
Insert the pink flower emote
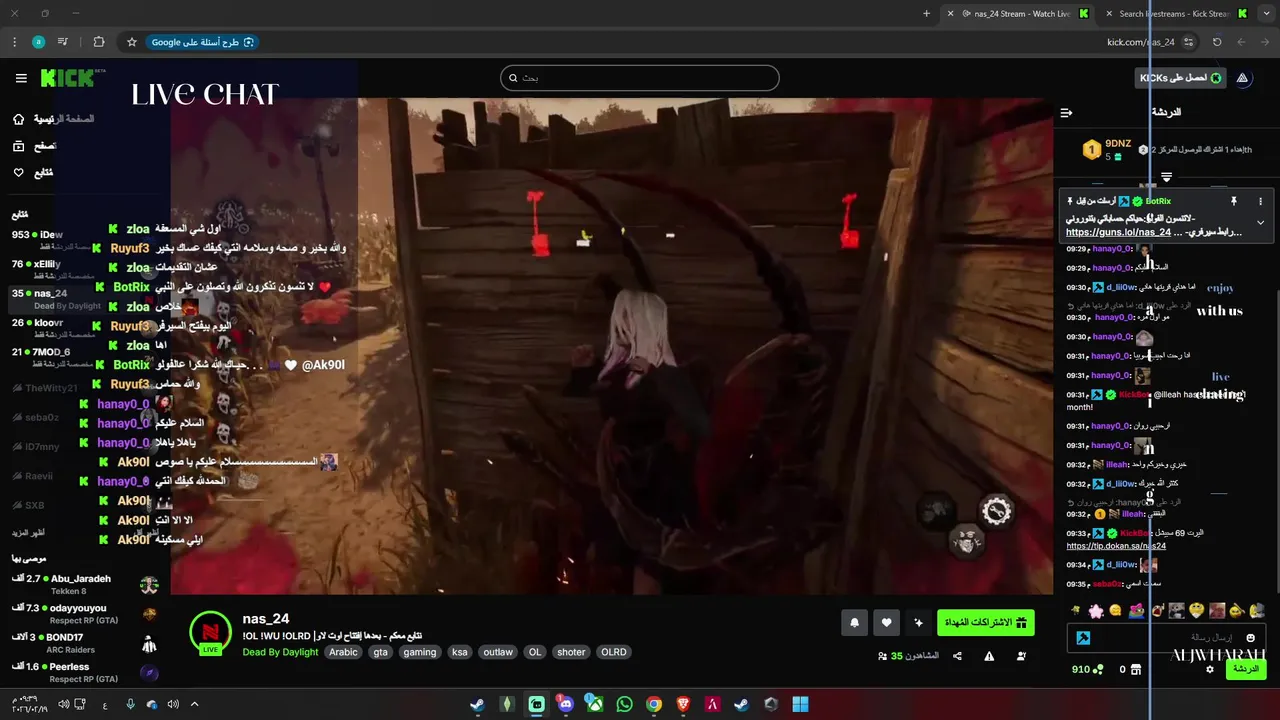tap(1095, 610)
